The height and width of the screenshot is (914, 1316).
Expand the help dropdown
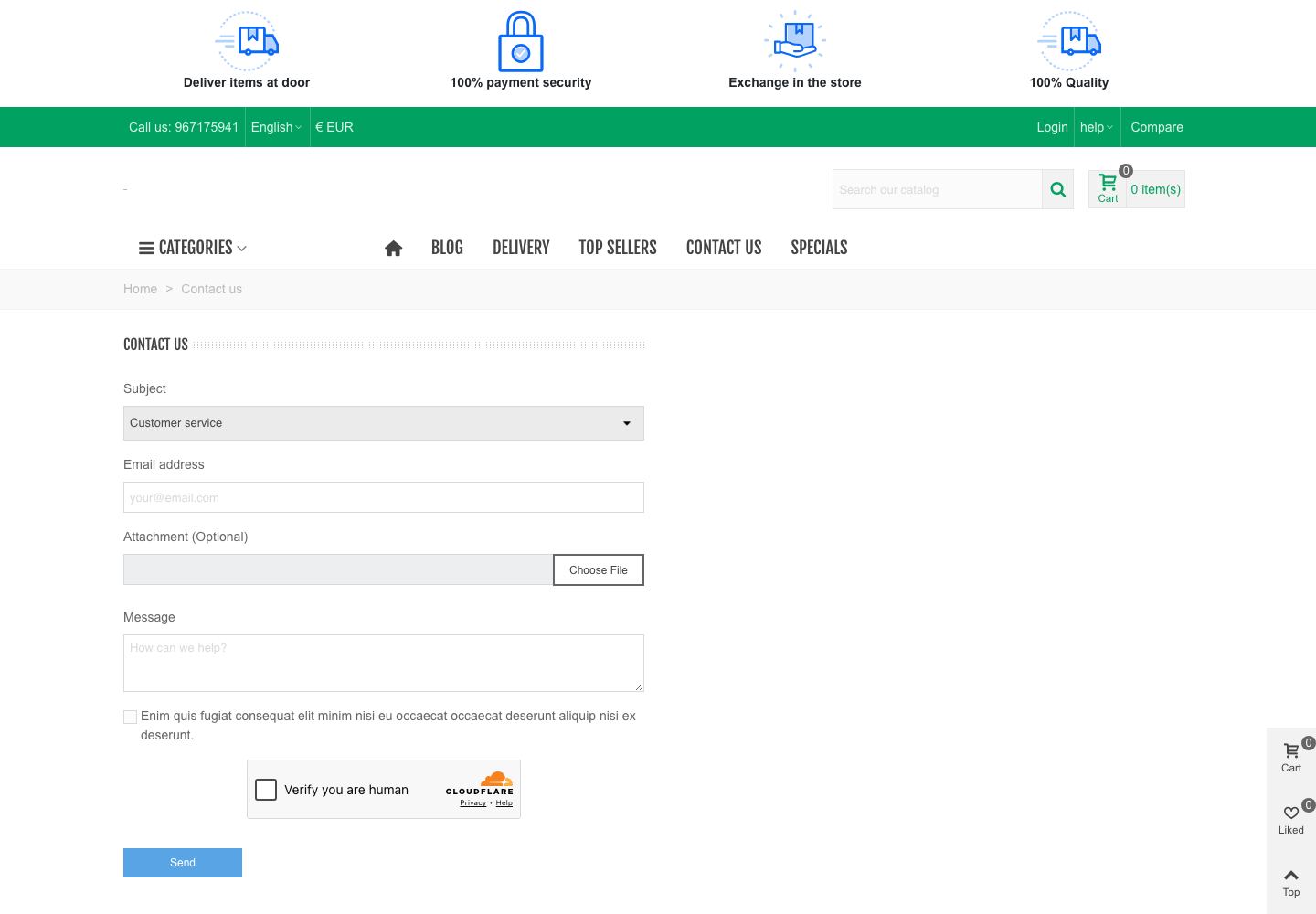tap(1097, 127)
